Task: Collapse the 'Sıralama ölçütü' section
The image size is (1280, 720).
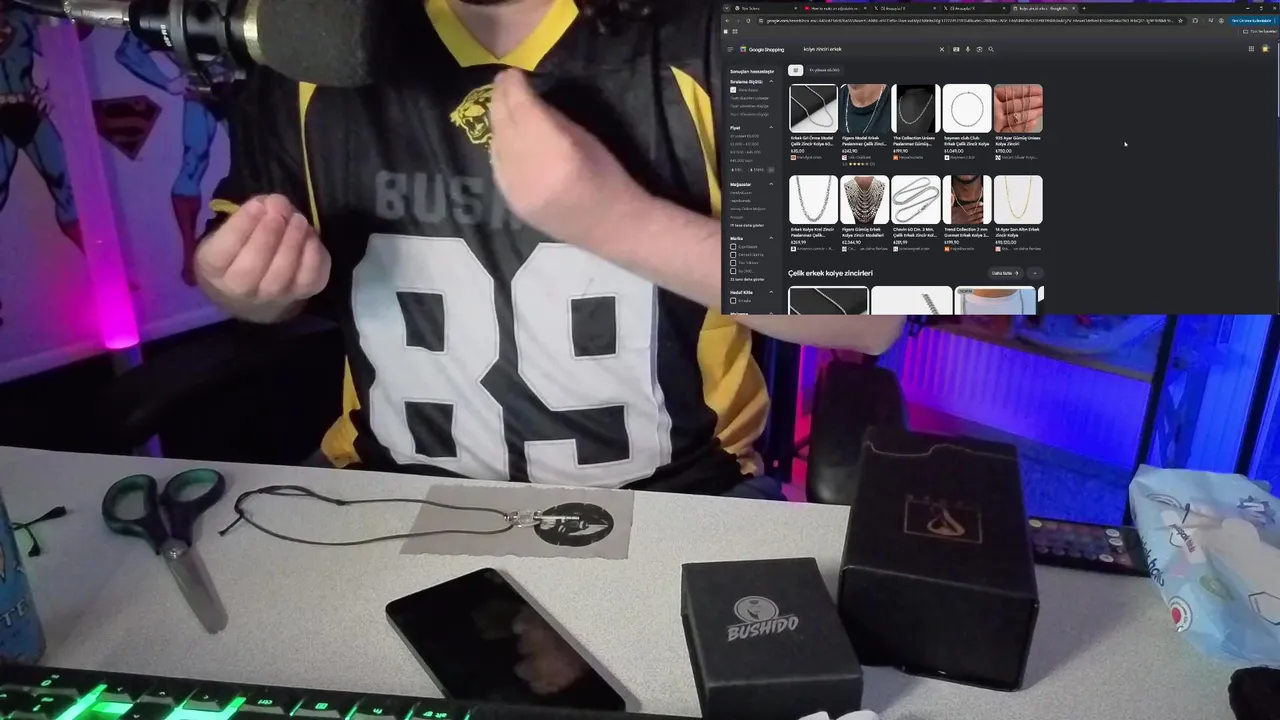Action: pyautogui.click(x=771, y=81)
